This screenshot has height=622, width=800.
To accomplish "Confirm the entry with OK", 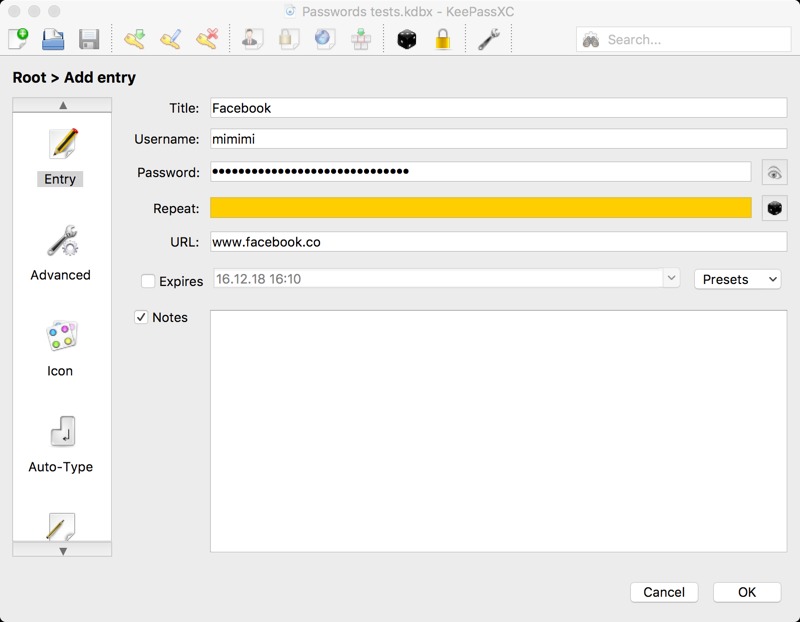I will (746, 592).
